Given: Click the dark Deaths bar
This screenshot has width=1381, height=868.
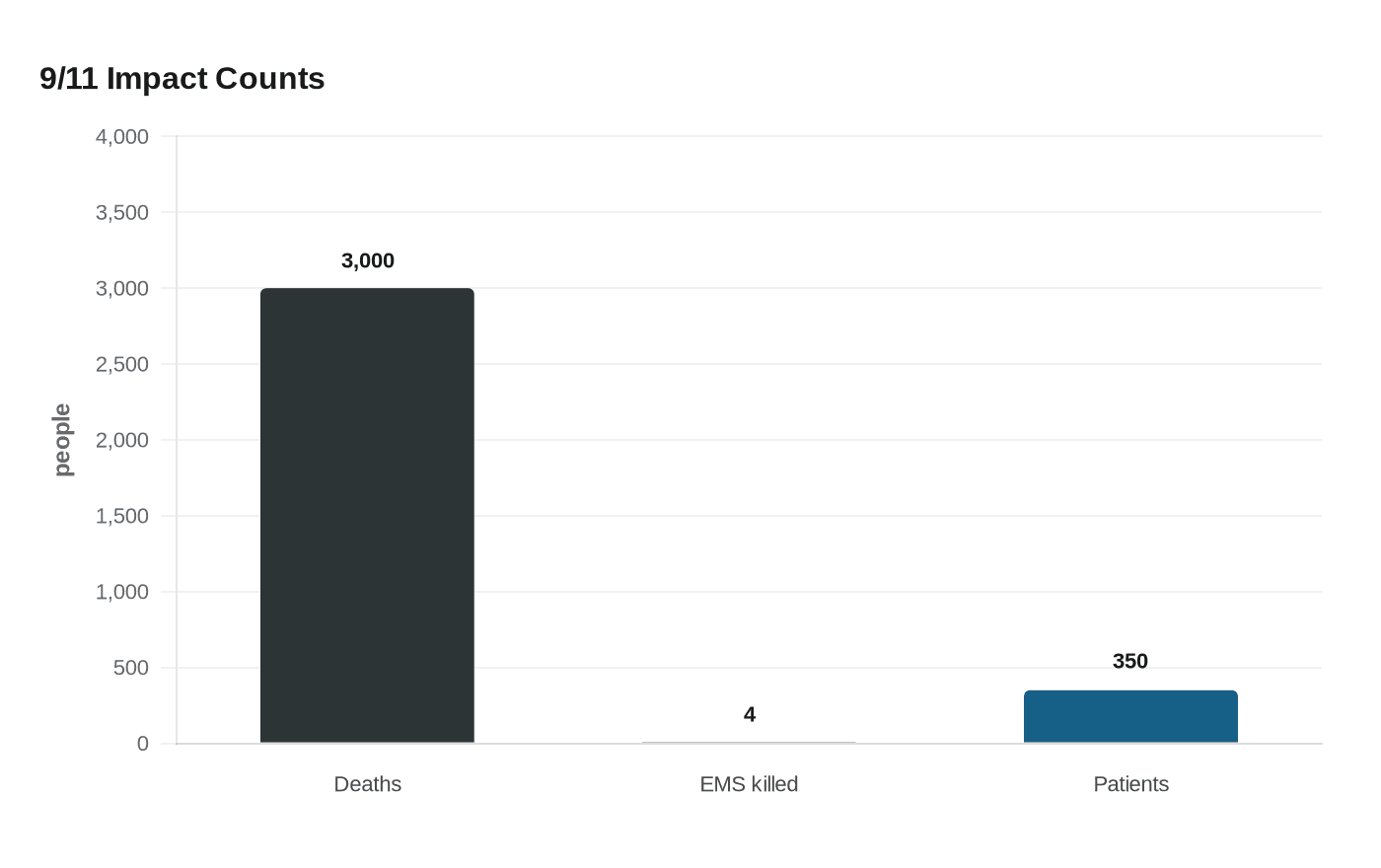Looking at the screenshot, I should point(367,516).
